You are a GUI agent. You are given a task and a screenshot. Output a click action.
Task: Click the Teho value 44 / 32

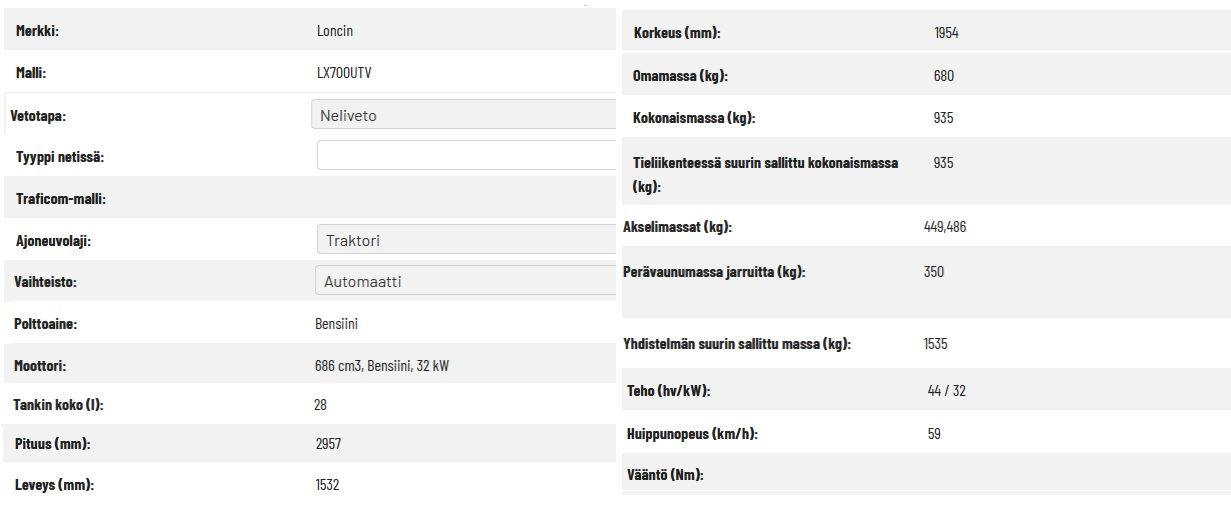click(947, 391)
